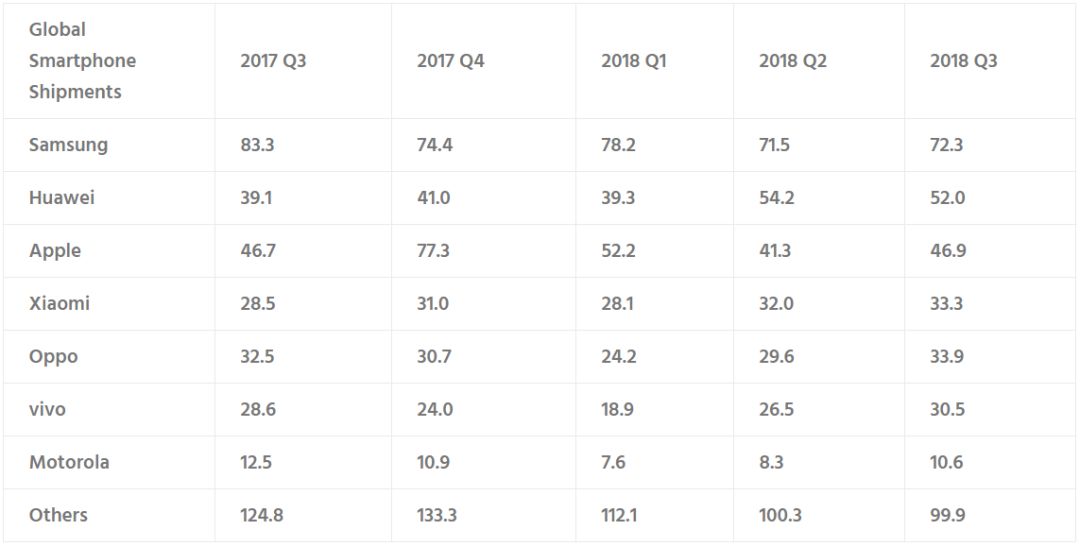Click the Motorola row label
The image size is (1080, 547).
point(69,462)
